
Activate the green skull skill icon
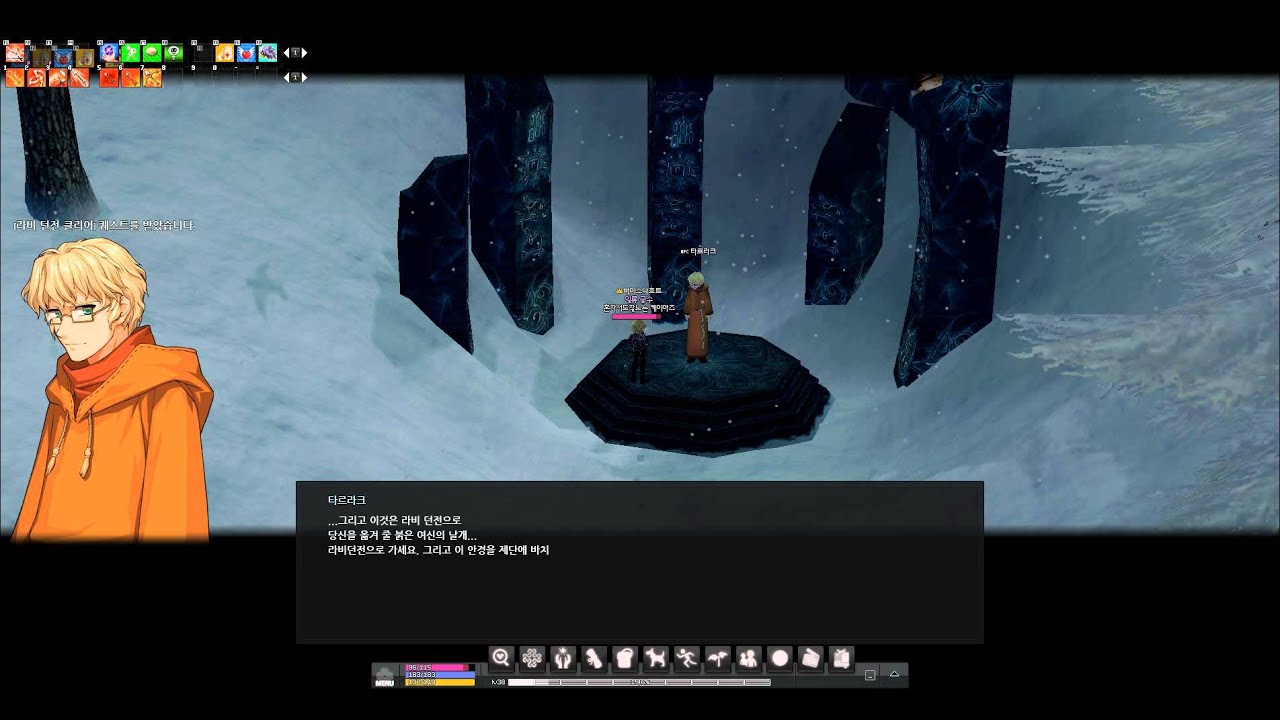pos(174,53)
